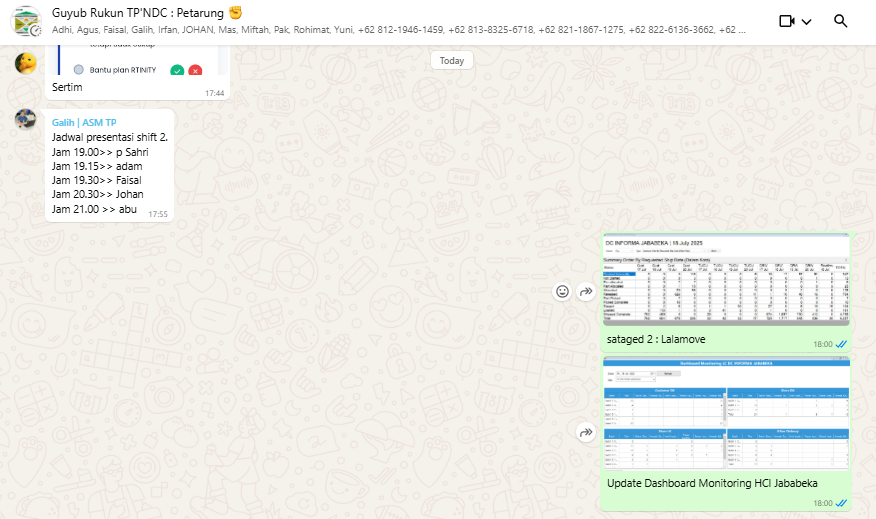This screenshot has width=876, height=519.
Task: Forward the DC Informa Jababeka image
Action: pos(586,291)
